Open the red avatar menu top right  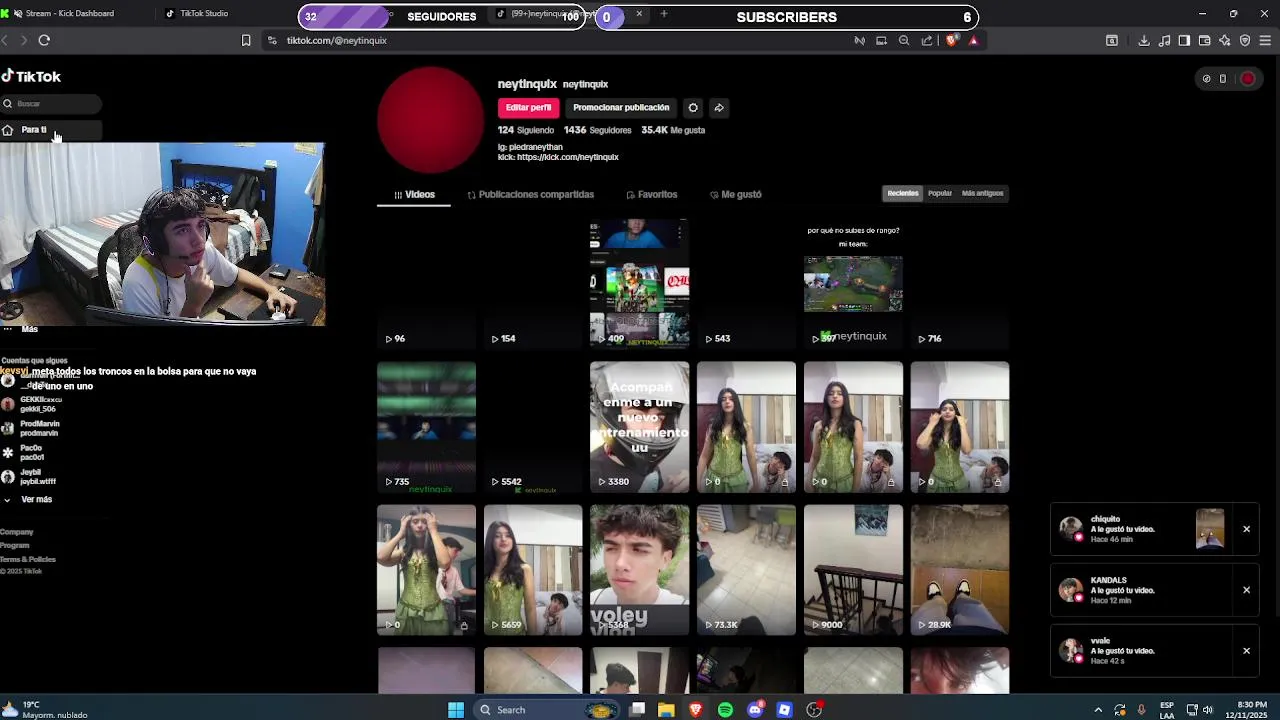[1248, 78]
